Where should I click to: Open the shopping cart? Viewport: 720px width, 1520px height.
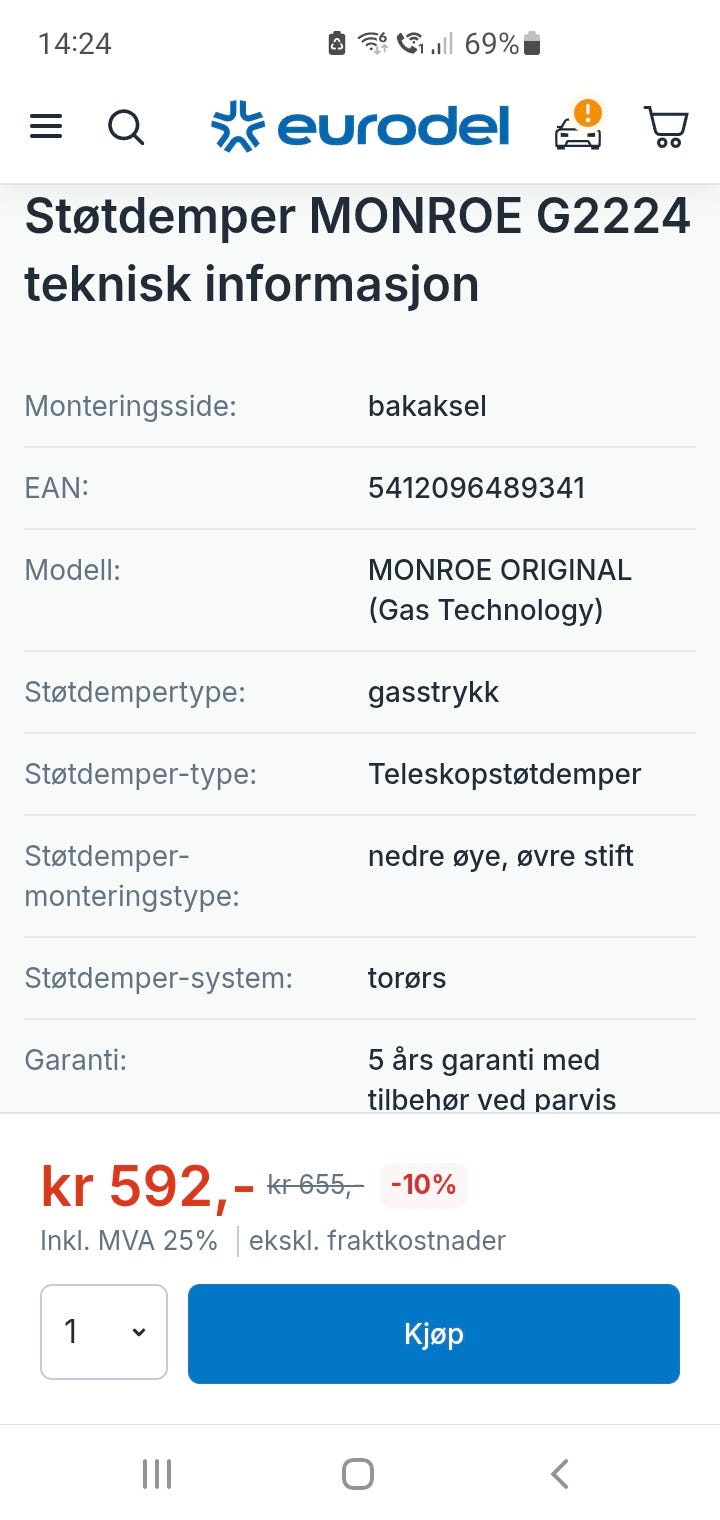point(666,127)
